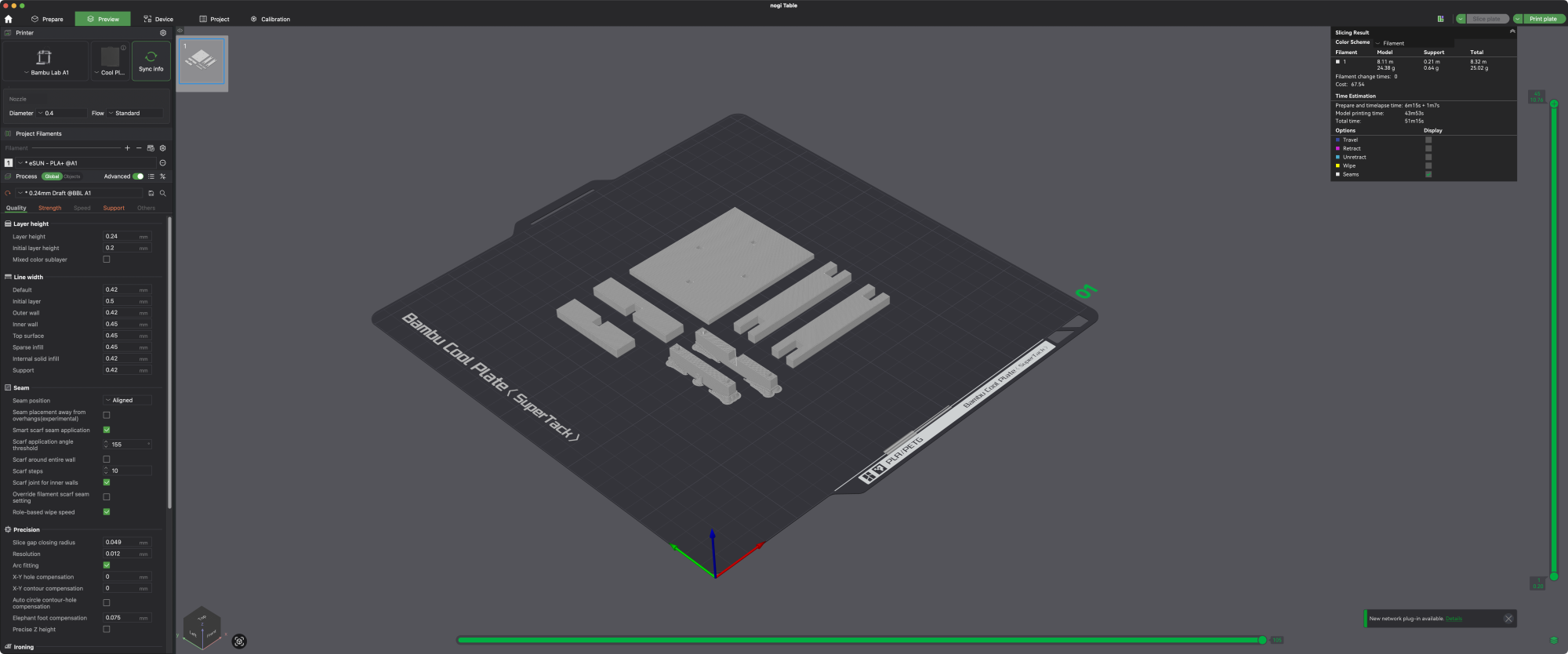Open the Print plate dropdown arrow
The height and width of the screenshot is (654, 1568).
1518,19
